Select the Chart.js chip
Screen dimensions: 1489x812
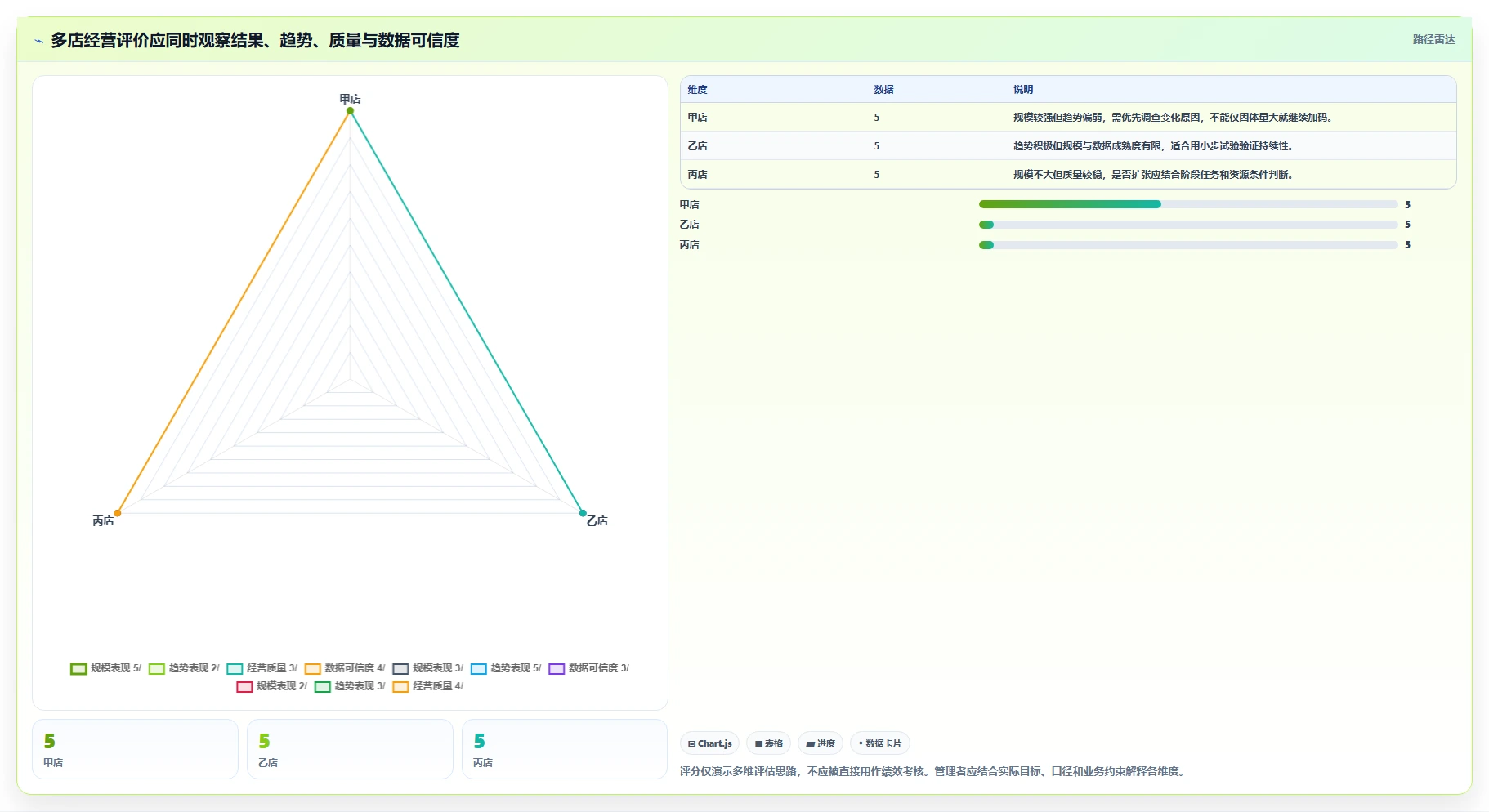tap(709, 743)
